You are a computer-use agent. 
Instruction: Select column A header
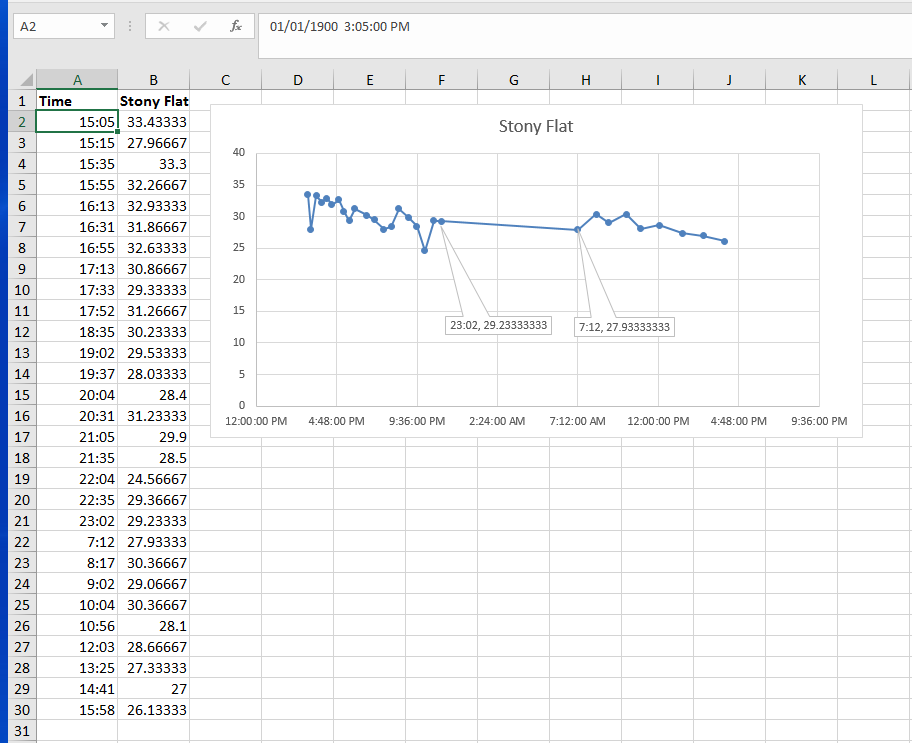(77, 80)
